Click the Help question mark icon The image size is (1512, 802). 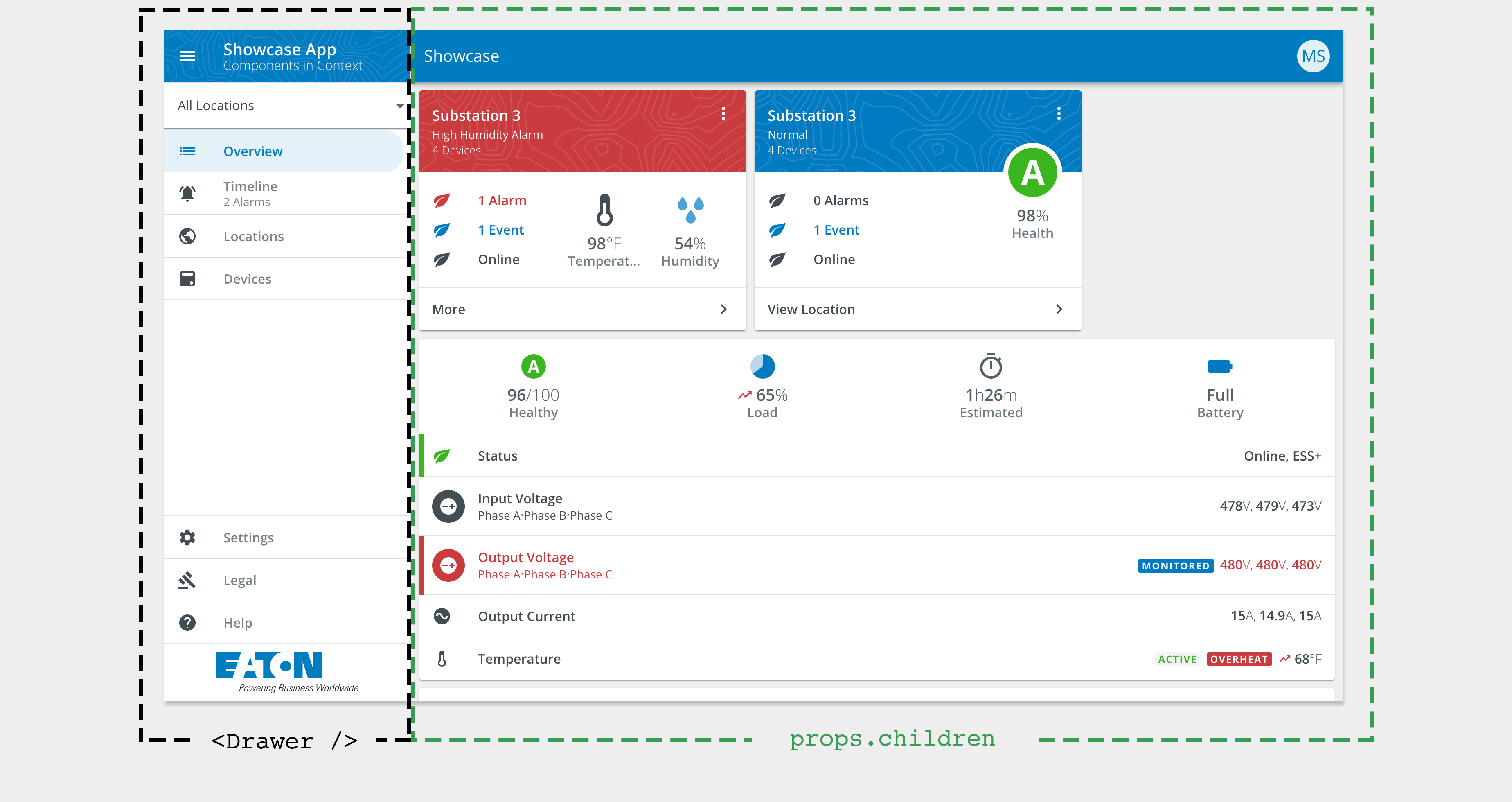(x=187, y=623)
